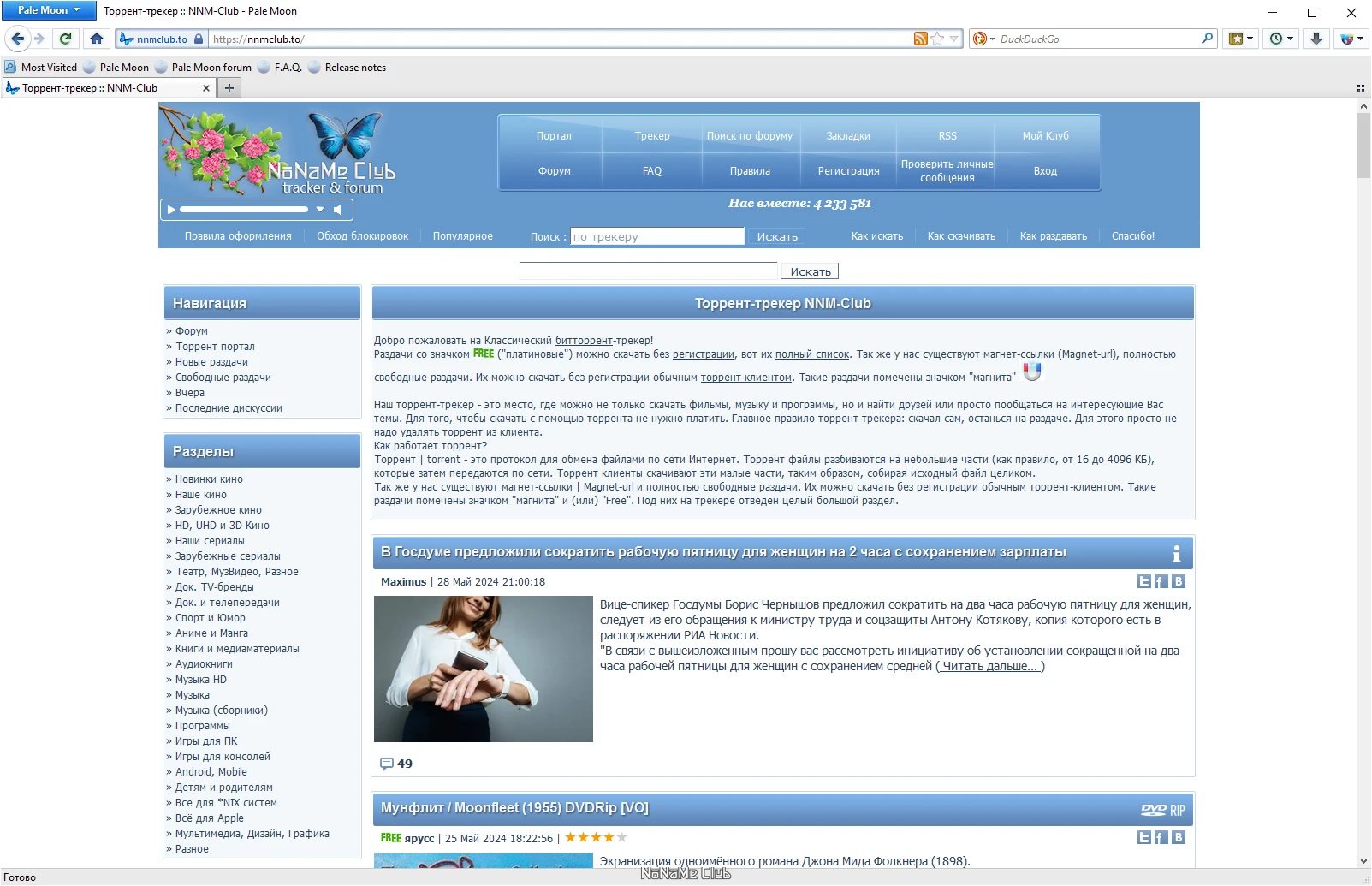Screen dimensions: 1372x886
Task: Follow the Читать дальше... link
Action: tap(990, 666)
